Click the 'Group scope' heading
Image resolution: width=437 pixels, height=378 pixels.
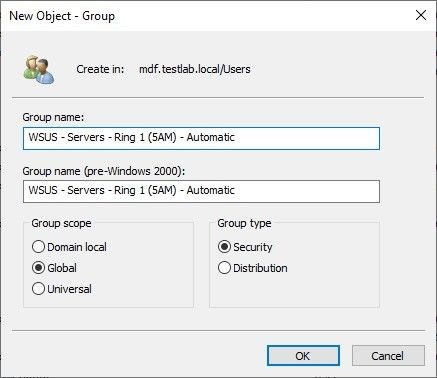pos(61,223)
